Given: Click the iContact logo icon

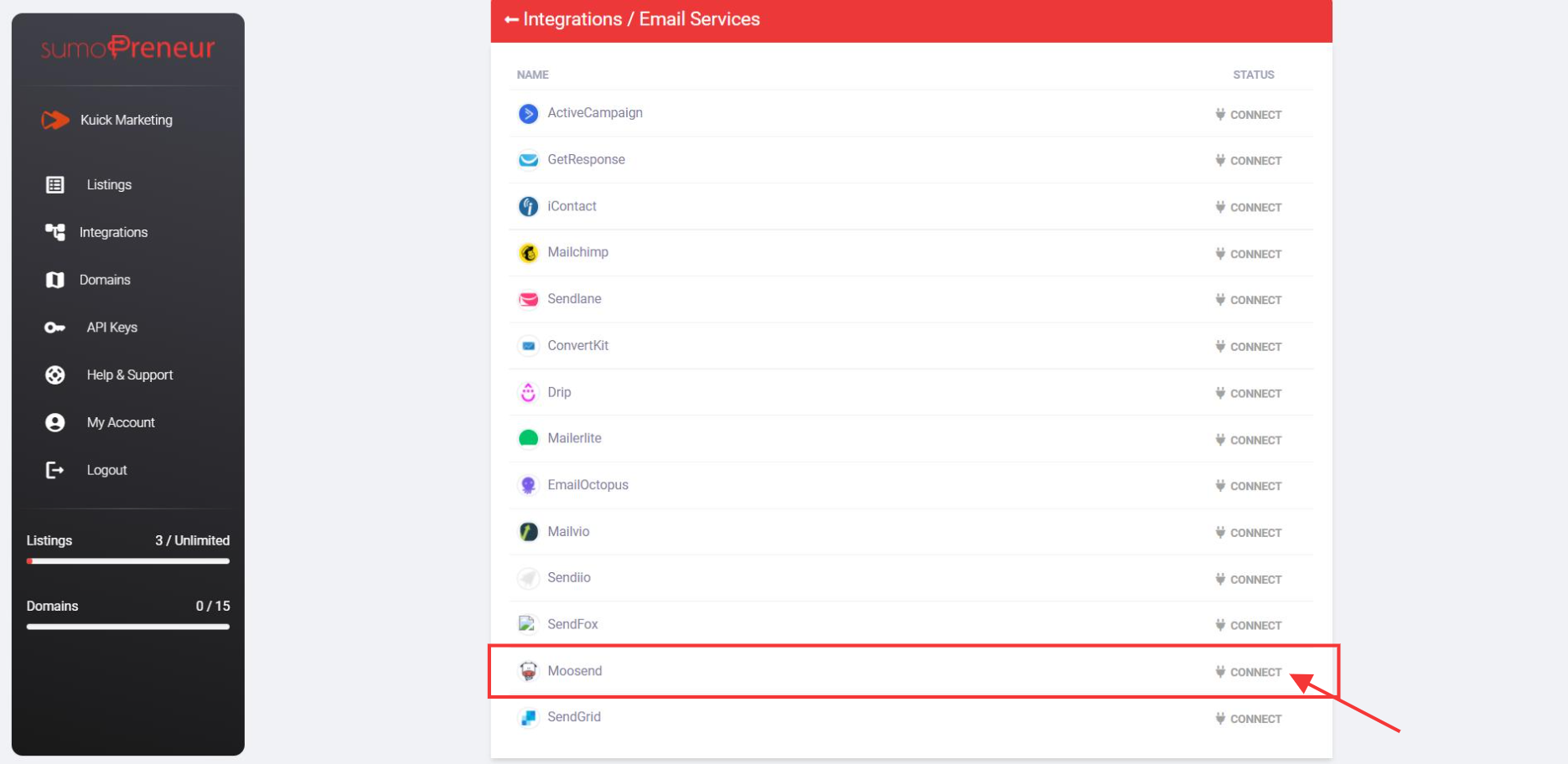Looking at the screenshot, I should pyautogui.click(x=528, y=206).
